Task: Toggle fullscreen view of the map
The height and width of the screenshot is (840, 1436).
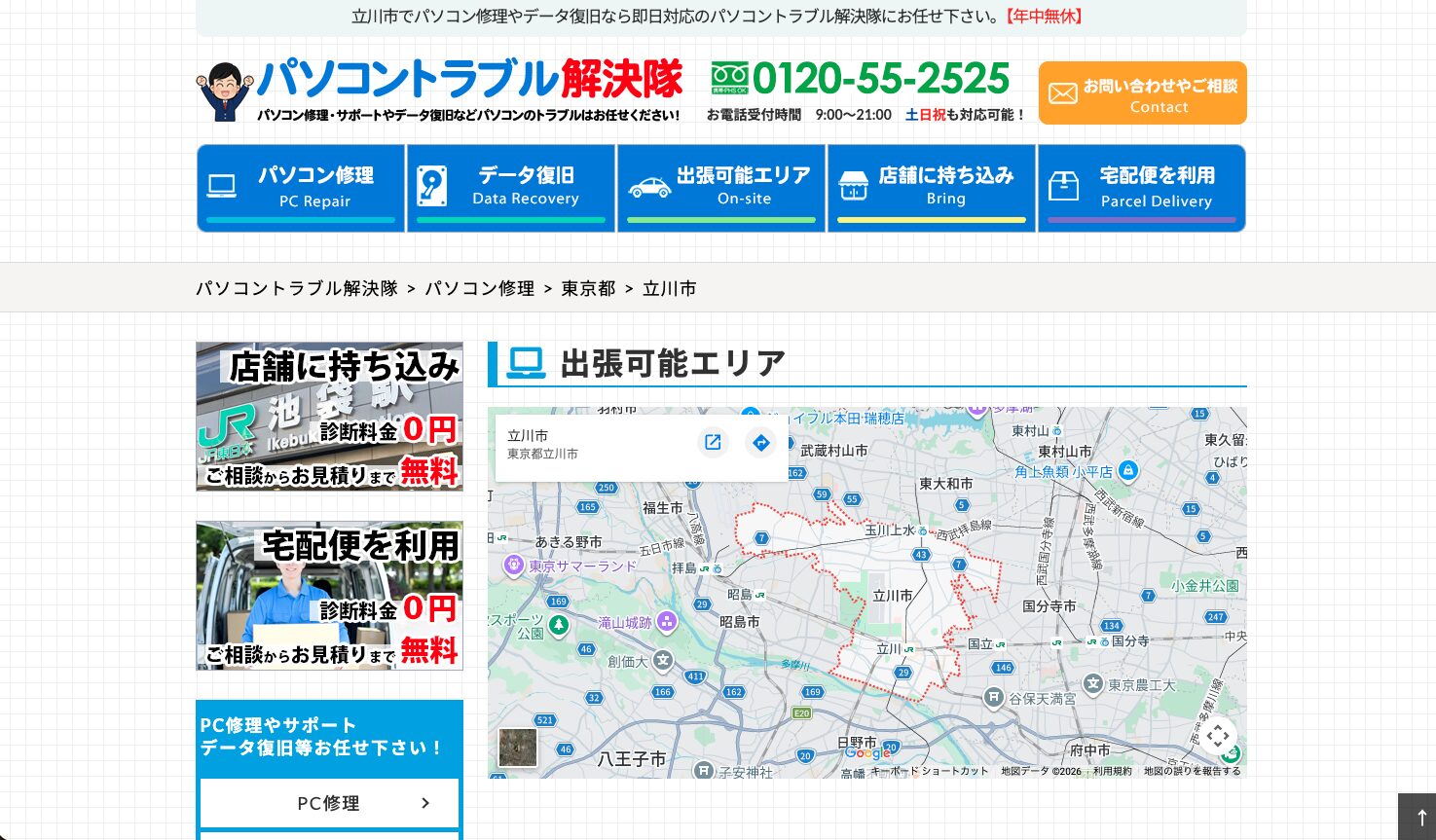Action: 1218,736
